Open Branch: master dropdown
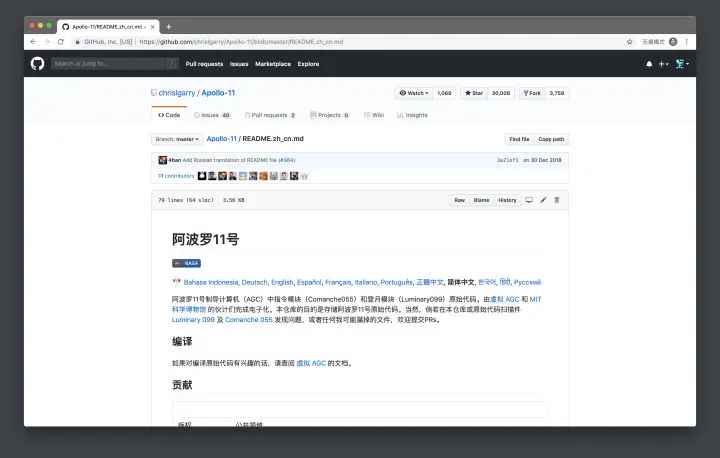The width and height of the screenshot is (720, 458). 177,139
